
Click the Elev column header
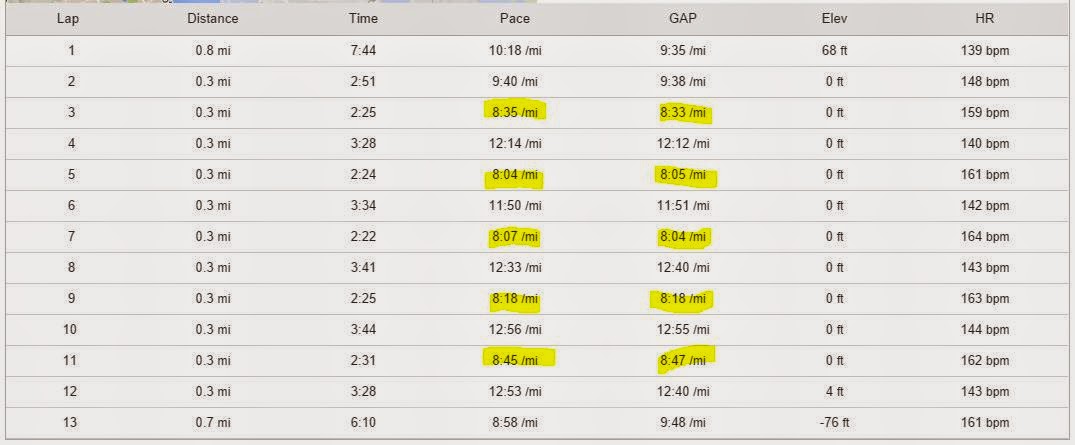834,19
